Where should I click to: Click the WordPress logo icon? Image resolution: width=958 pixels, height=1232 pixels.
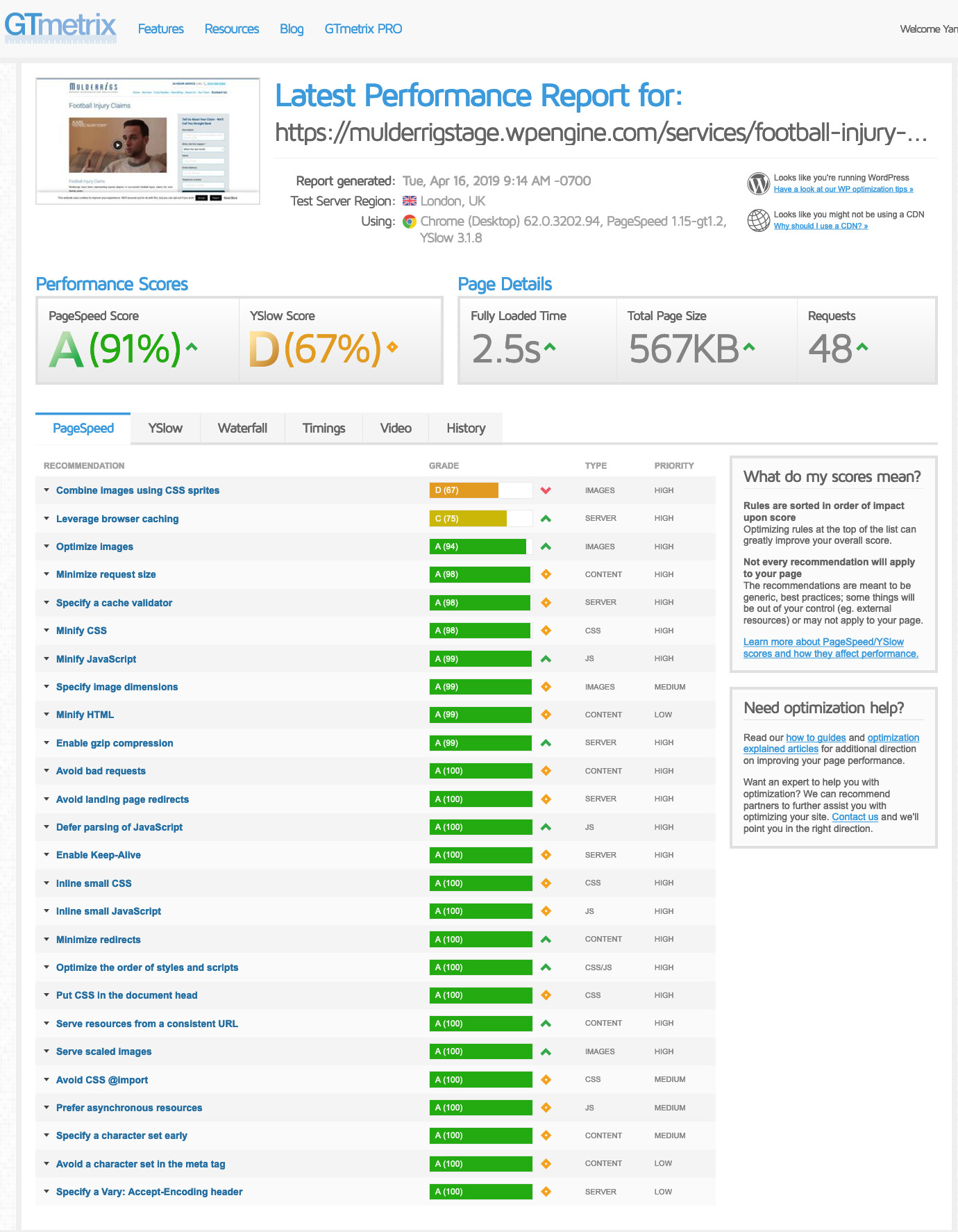coord(759,184)
